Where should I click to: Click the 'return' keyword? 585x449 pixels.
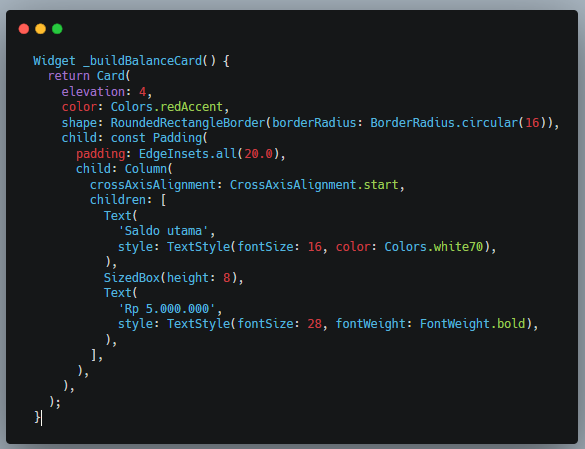(x=69, y=76)
